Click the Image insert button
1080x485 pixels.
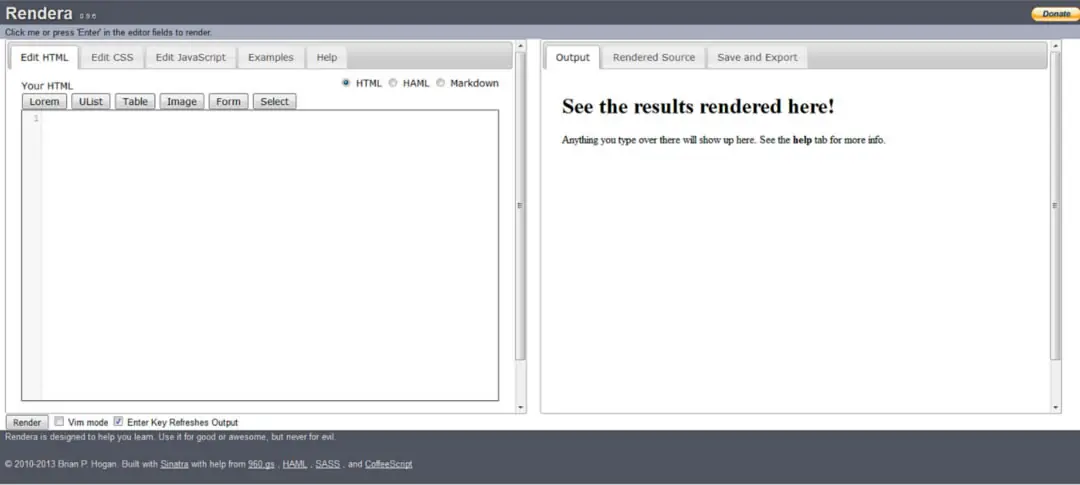(182, 101)
